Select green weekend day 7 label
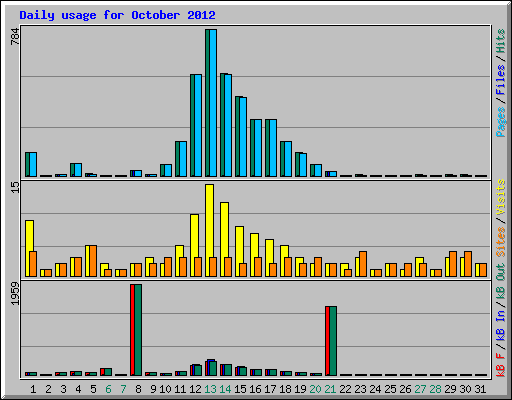Screen dimensions: 512x400 pos(123,389)
